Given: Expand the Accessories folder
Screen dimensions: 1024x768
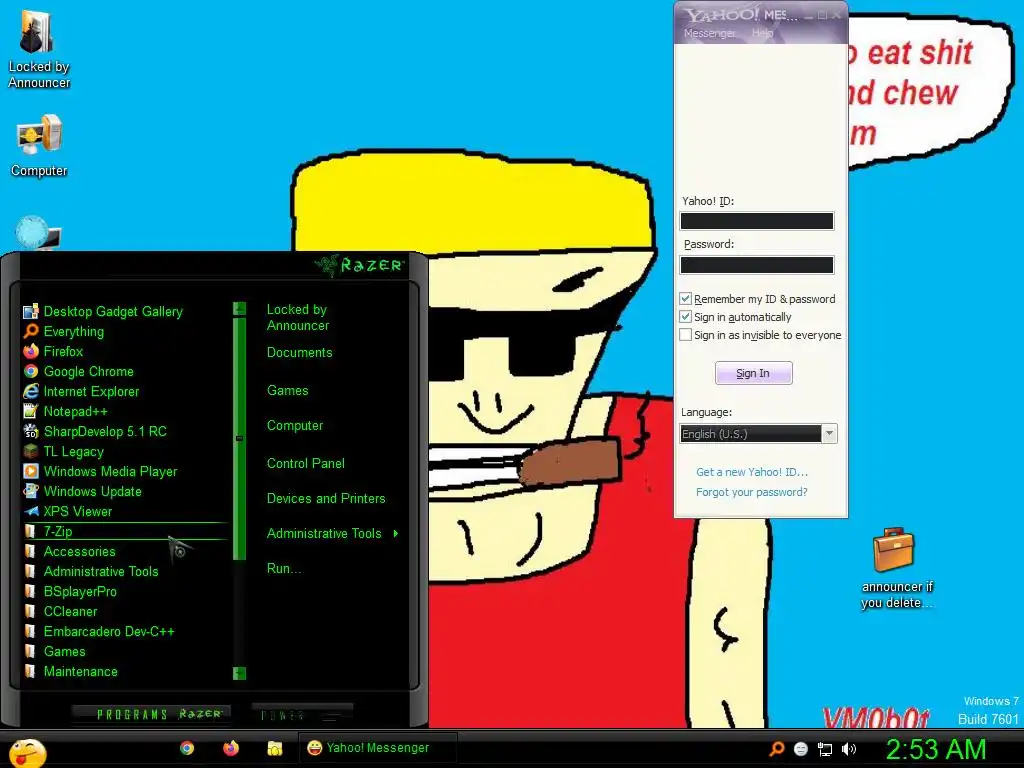Looking at the screenshot, I should (x=70, y=552).
